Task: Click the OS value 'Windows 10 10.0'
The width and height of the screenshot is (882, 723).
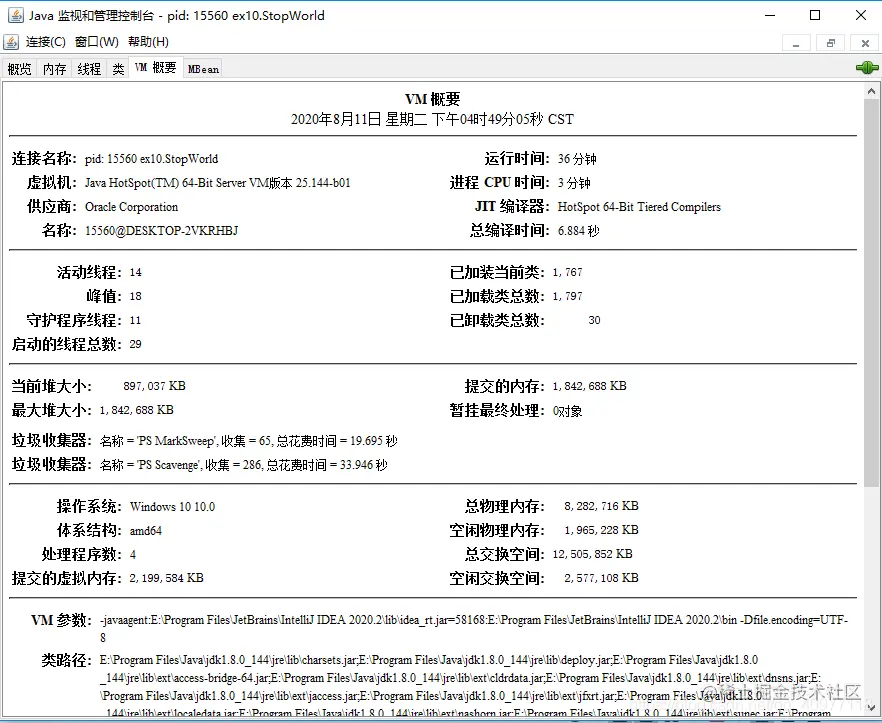Action: pos(172,506)
